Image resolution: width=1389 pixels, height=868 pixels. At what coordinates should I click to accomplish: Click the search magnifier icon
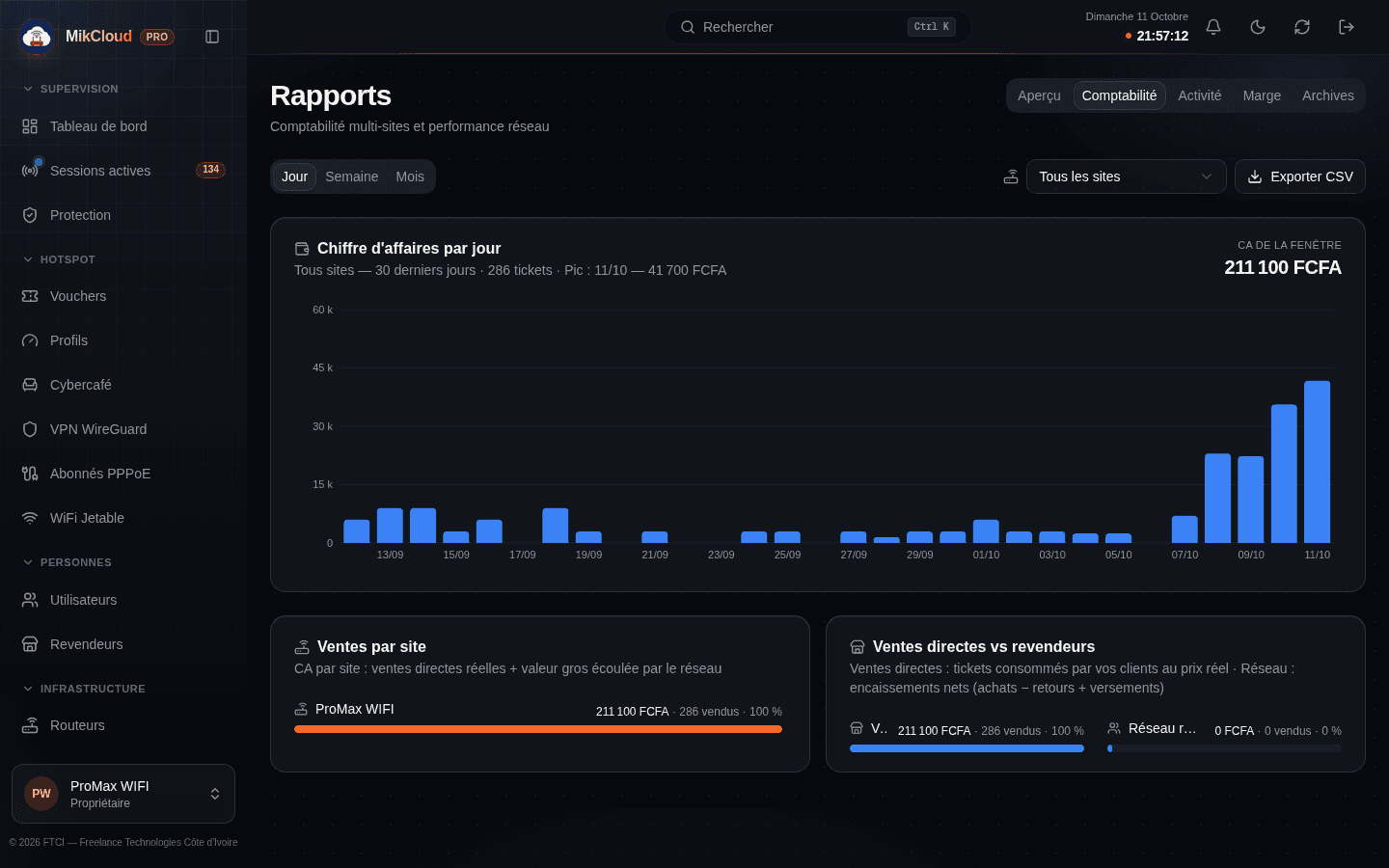click(x=688, y=27)
